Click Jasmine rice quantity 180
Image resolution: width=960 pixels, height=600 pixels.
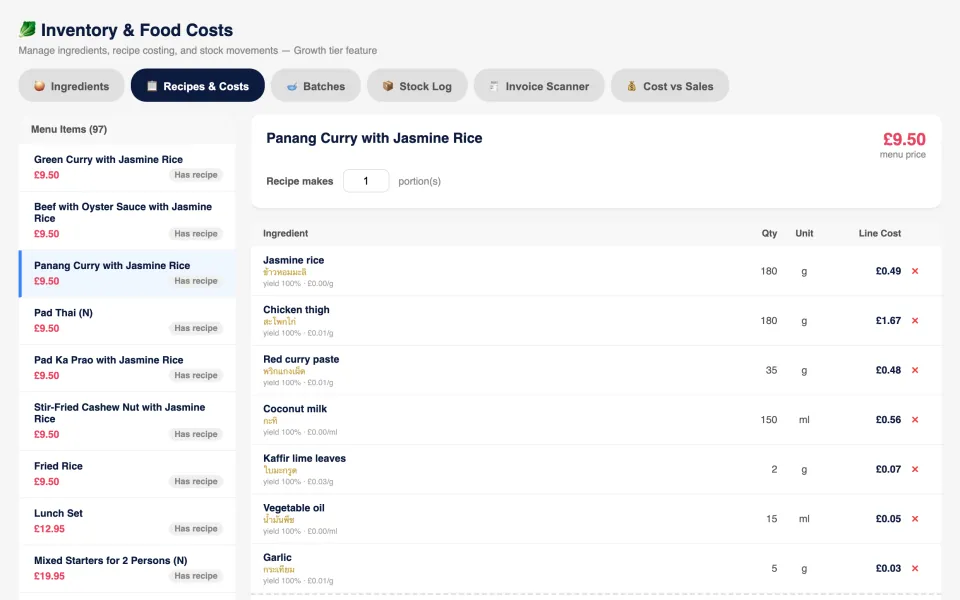click(x=769, y=271)
